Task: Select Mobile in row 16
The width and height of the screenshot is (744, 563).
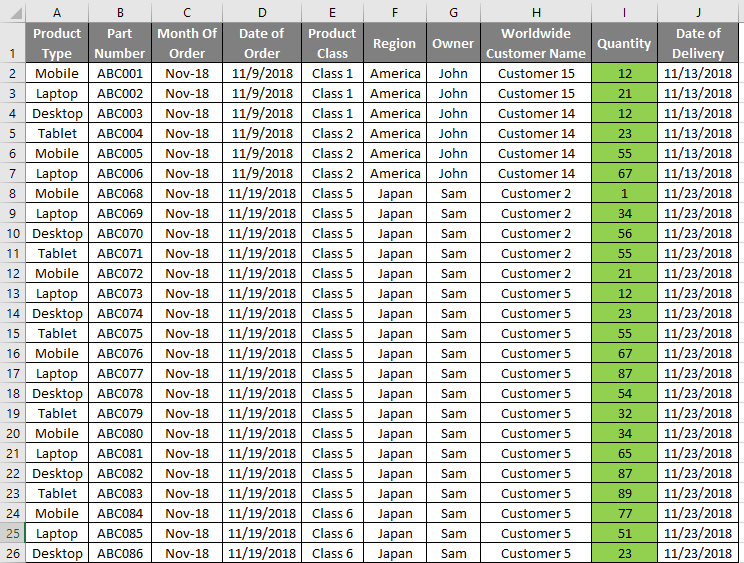Action: tap(57, 353)
